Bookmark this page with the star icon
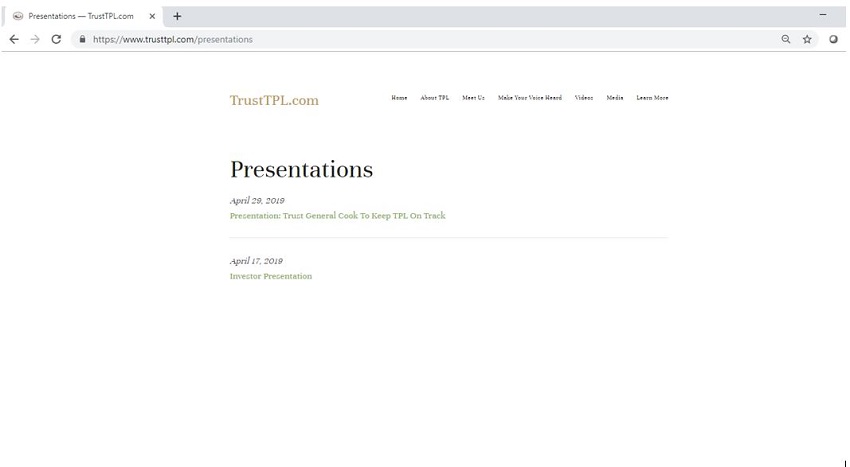 coord(807,39)
